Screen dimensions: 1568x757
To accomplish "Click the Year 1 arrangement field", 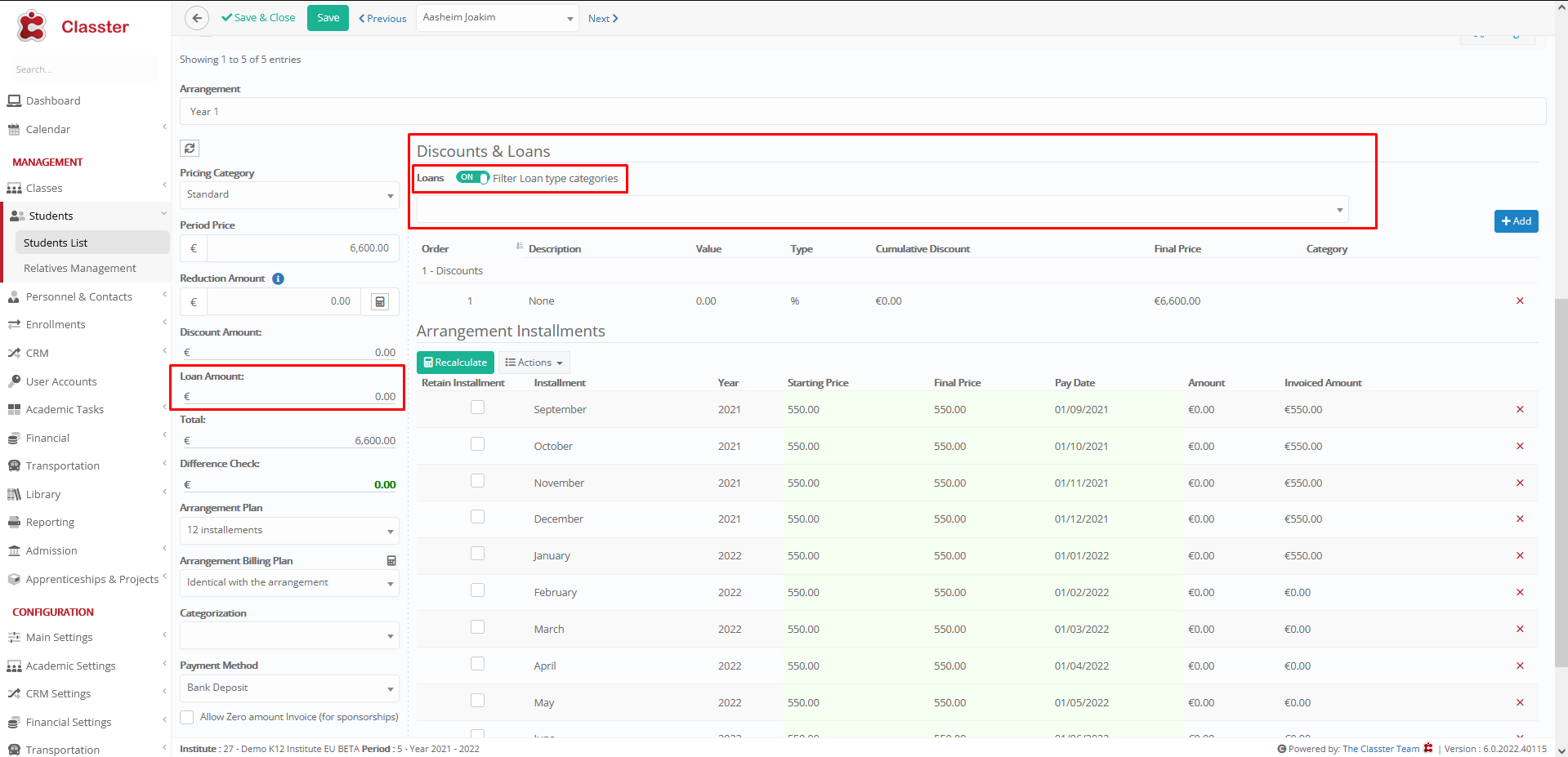I will click(863, 112).
